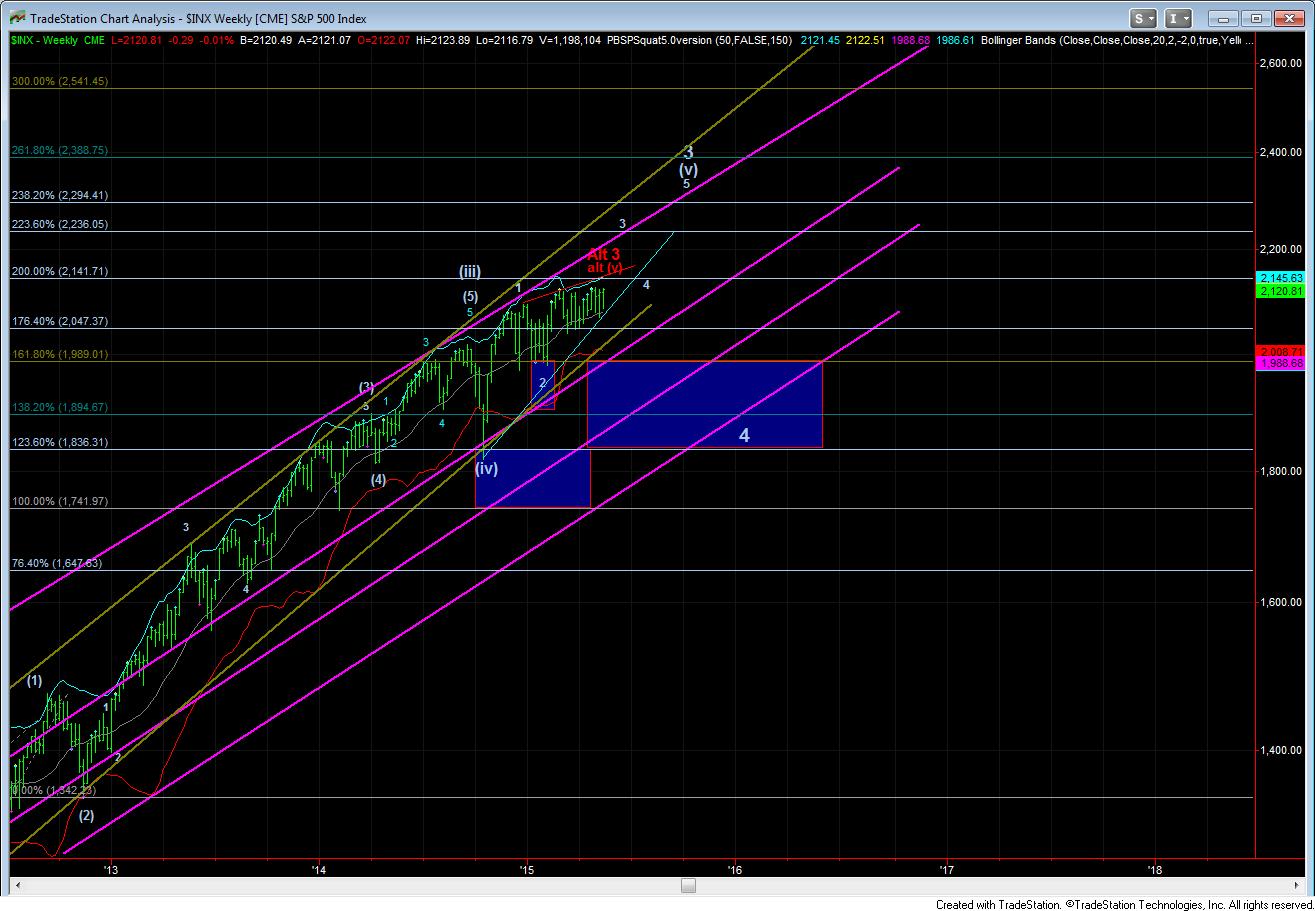Click the '16 year marker on time axis

point(737,869)
